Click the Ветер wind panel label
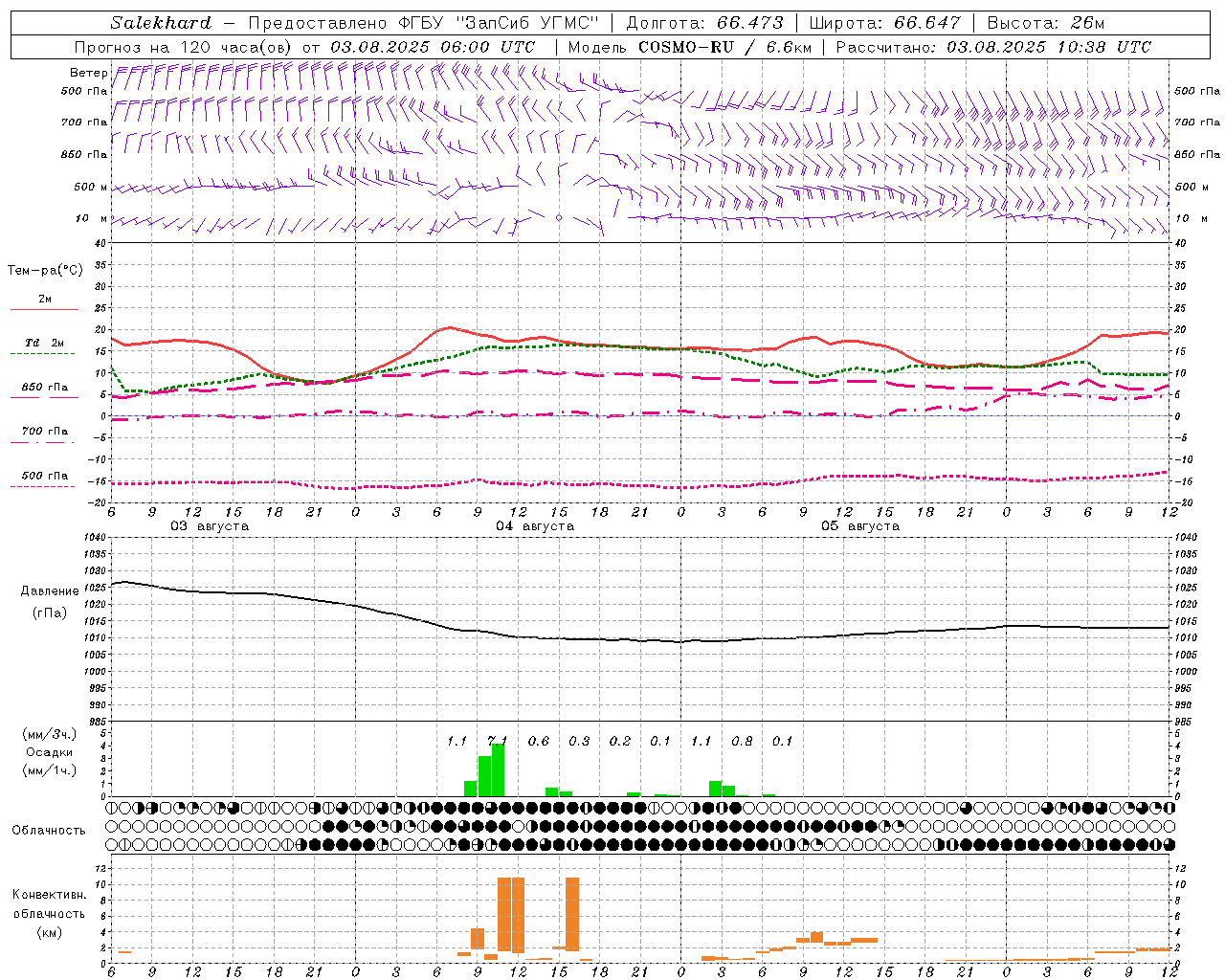 pos(88,73)
